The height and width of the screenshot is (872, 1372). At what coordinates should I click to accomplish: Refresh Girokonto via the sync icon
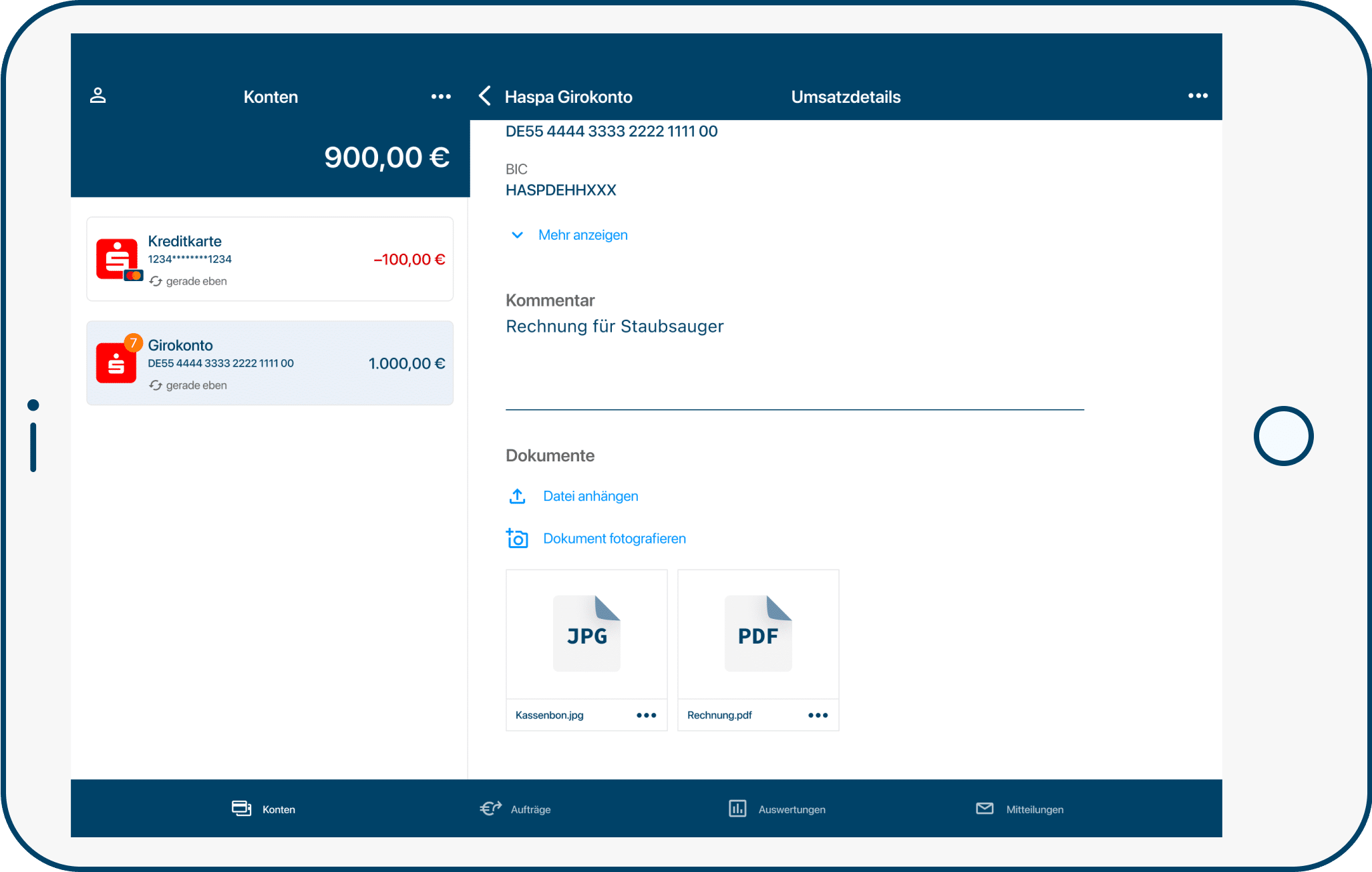coord(156,386)
